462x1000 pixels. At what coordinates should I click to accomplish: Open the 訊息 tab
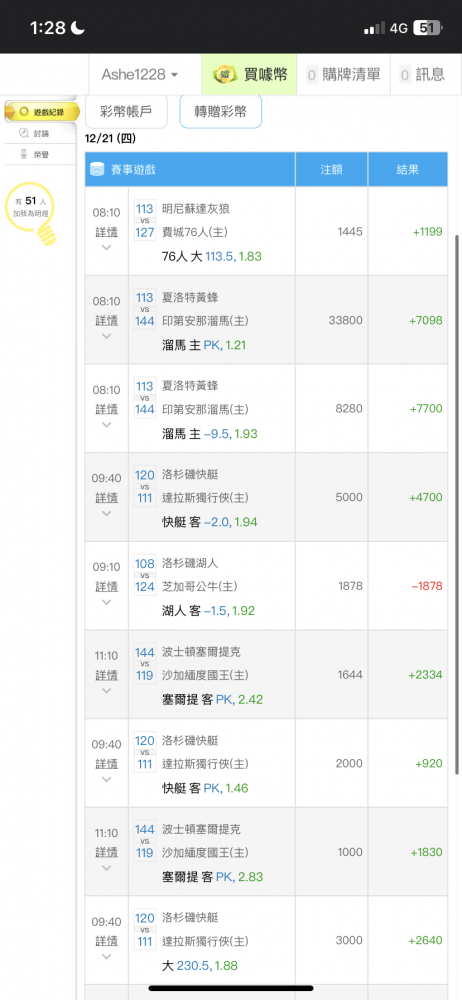click(x=422, y=75)
